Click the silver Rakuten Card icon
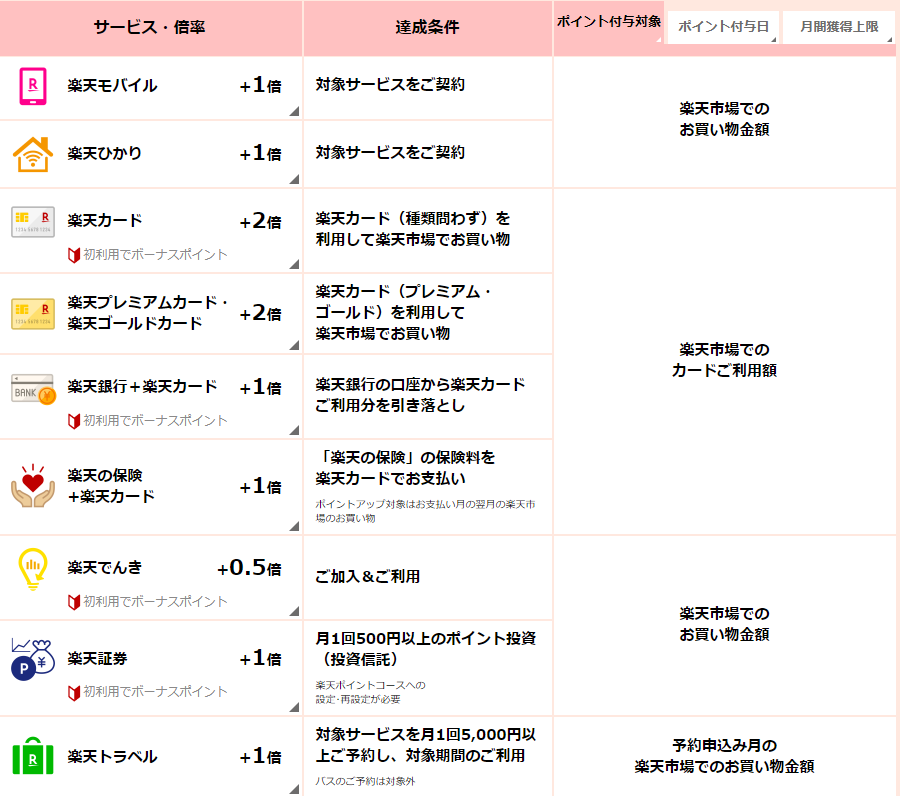The image size is (900, 796). coord(33,222)
